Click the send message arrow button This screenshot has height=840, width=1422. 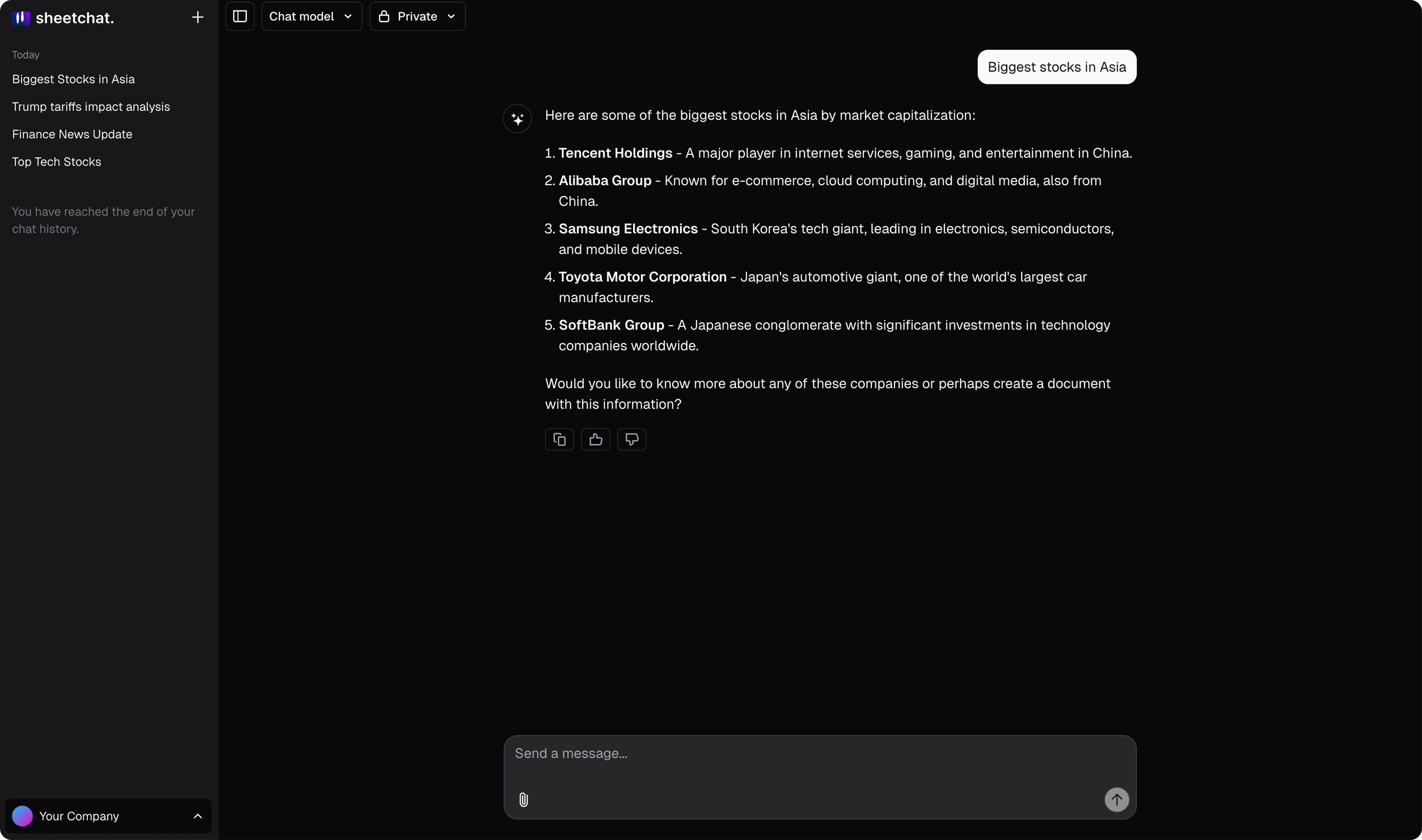[1116, 799]
